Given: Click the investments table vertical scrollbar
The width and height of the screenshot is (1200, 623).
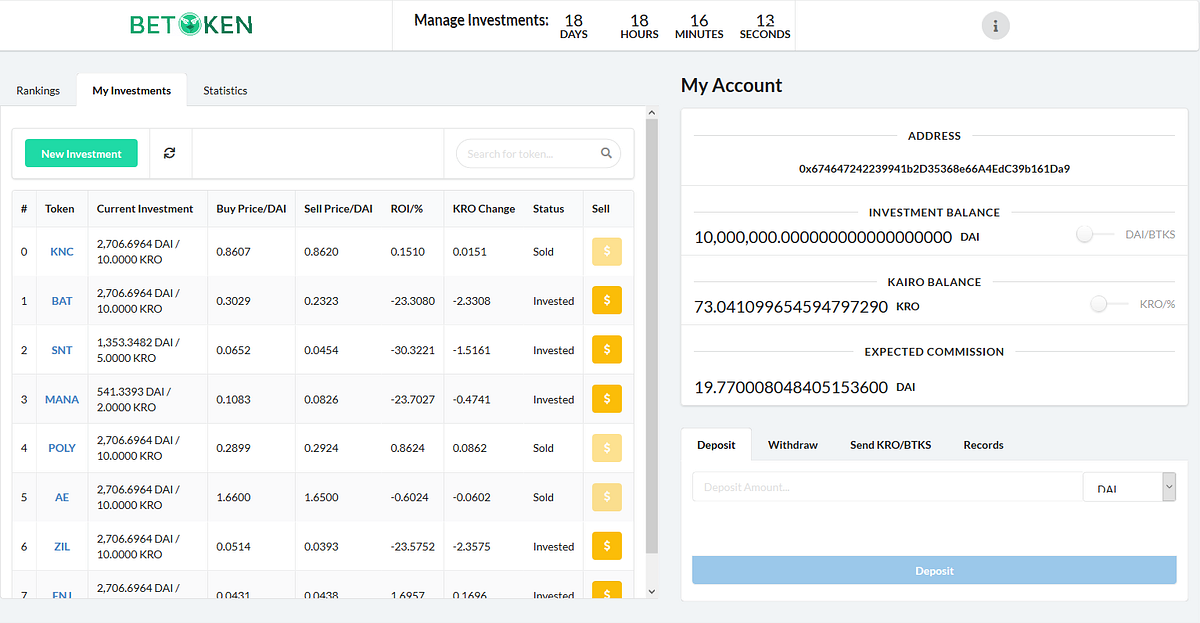Looking at the screenshot, I should pyautogui.click(x=652, y=335).
